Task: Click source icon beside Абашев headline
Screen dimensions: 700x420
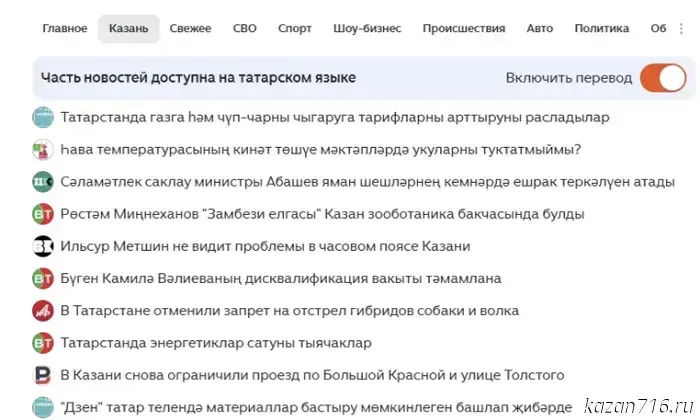Action: coord(43,182)
